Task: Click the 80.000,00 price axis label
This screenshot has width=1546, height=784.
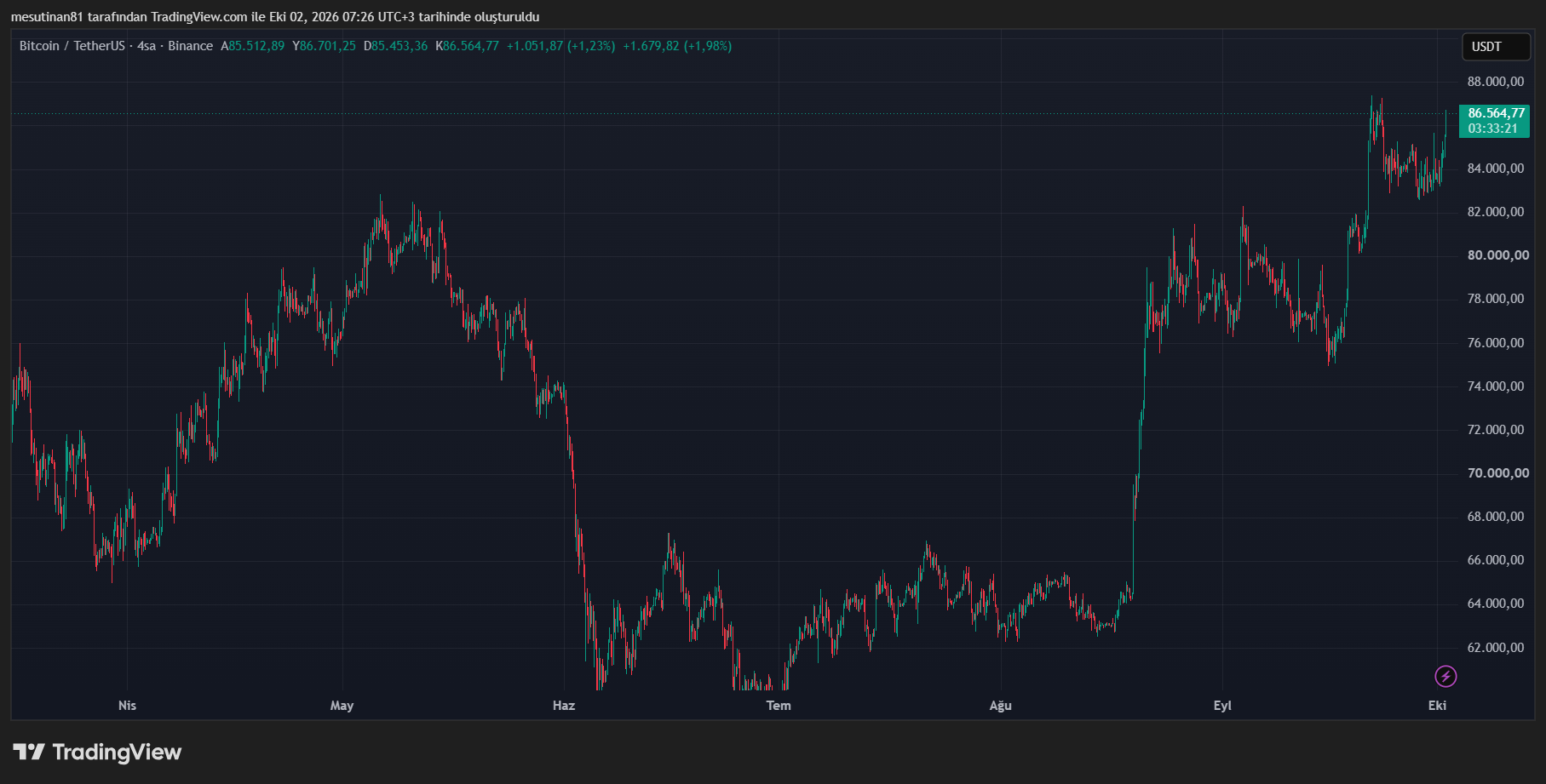Action: point(1498,255)
